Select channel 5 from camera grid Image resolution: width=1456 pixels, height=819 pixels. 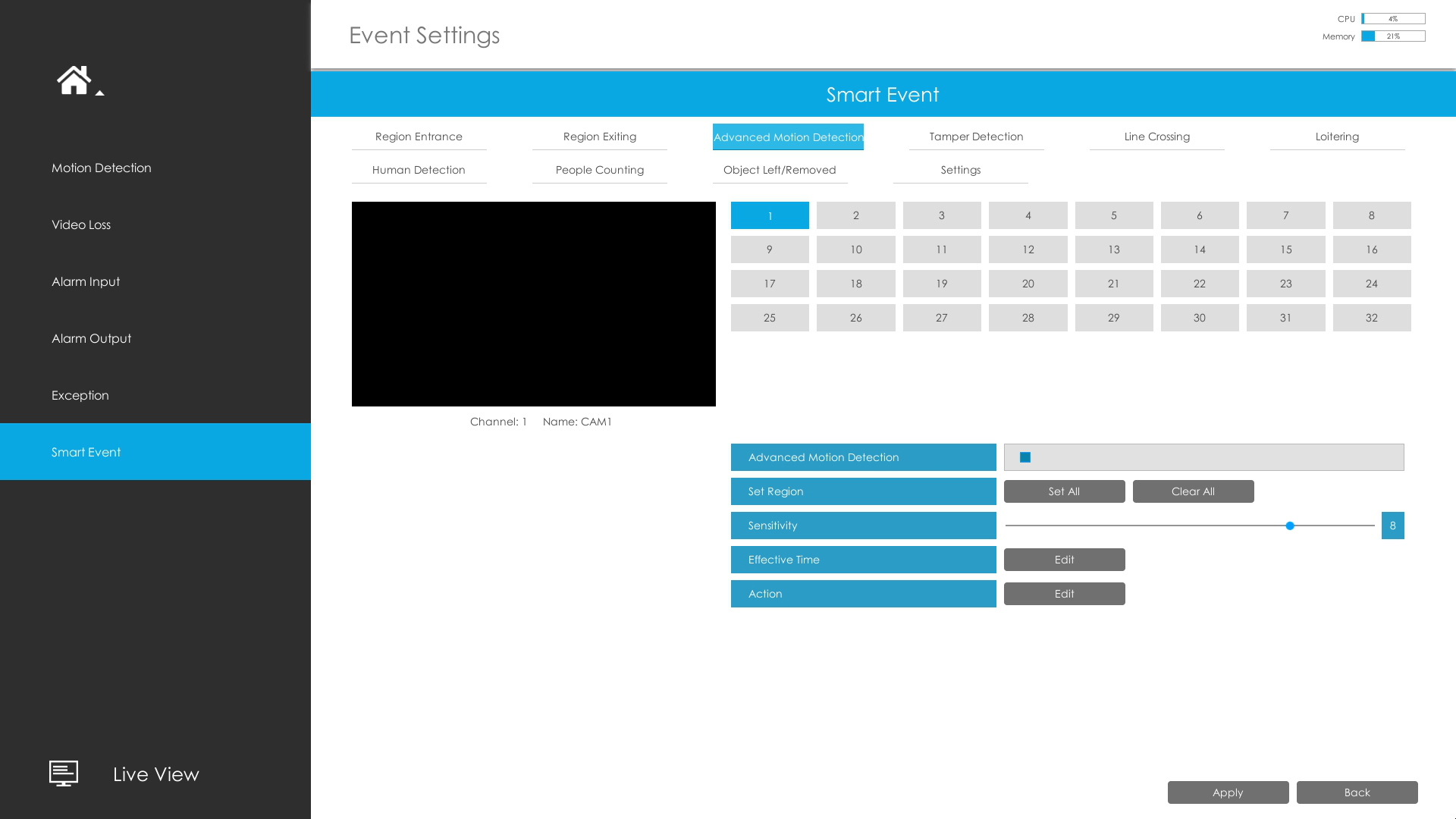coord(1114,214)
